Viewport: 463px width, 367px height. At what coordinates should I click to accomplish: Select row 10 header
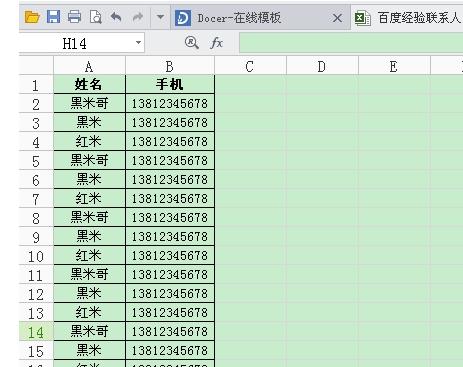click(x=36, y=256)
